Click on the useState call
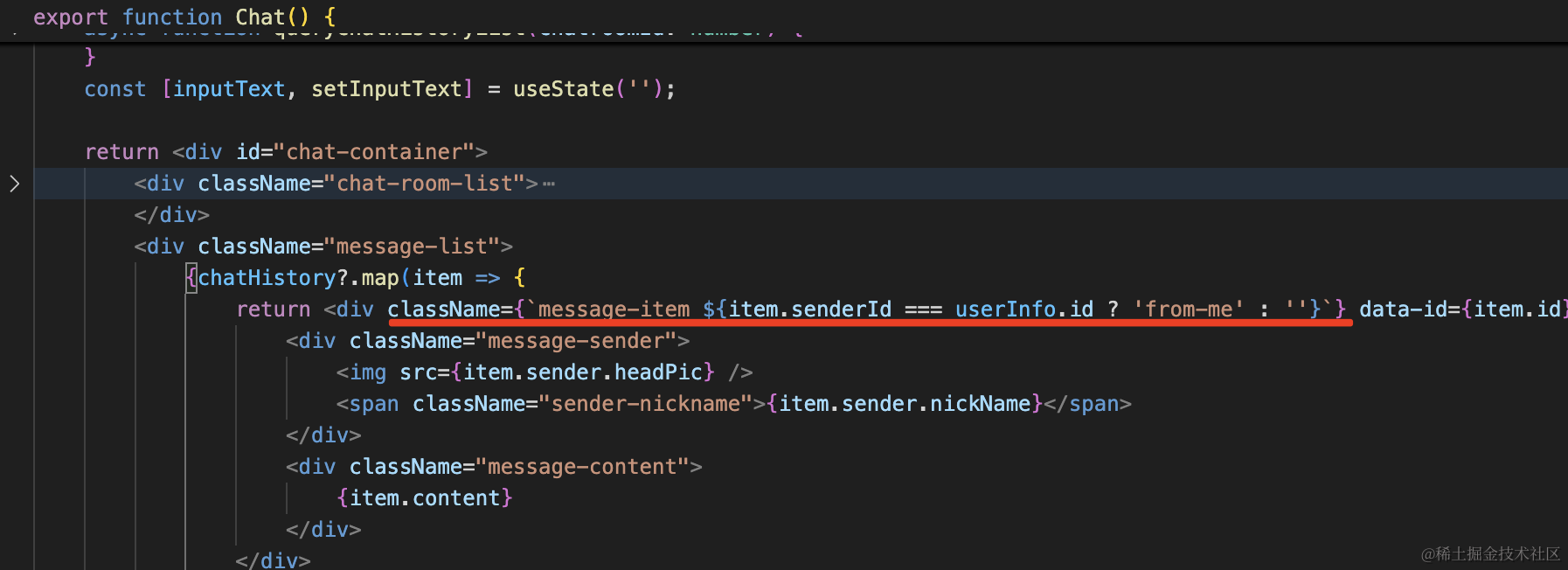The height and width of the screenshot is (570, 1568). tap(563, 89)
